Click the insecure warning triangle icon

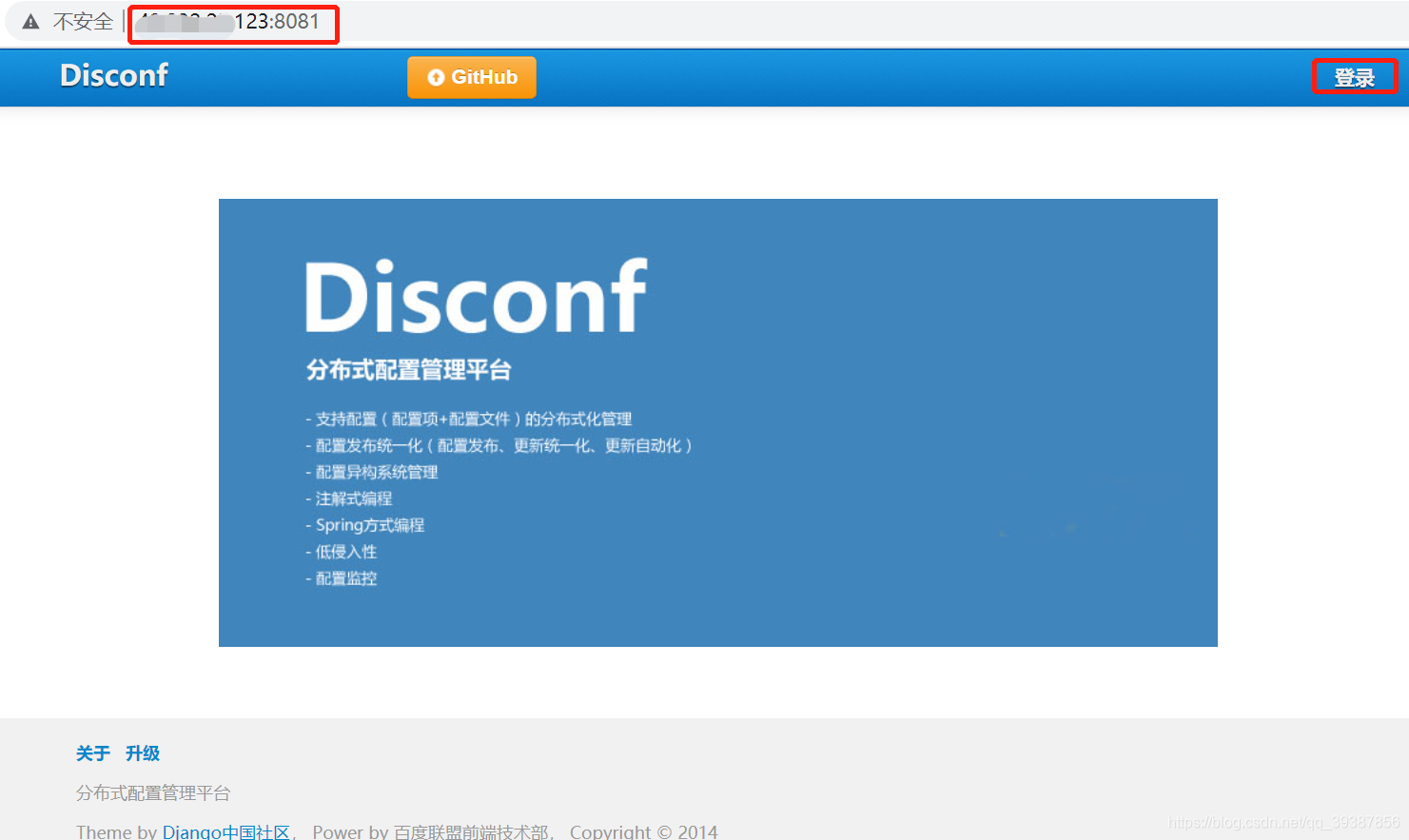(31, 22)
